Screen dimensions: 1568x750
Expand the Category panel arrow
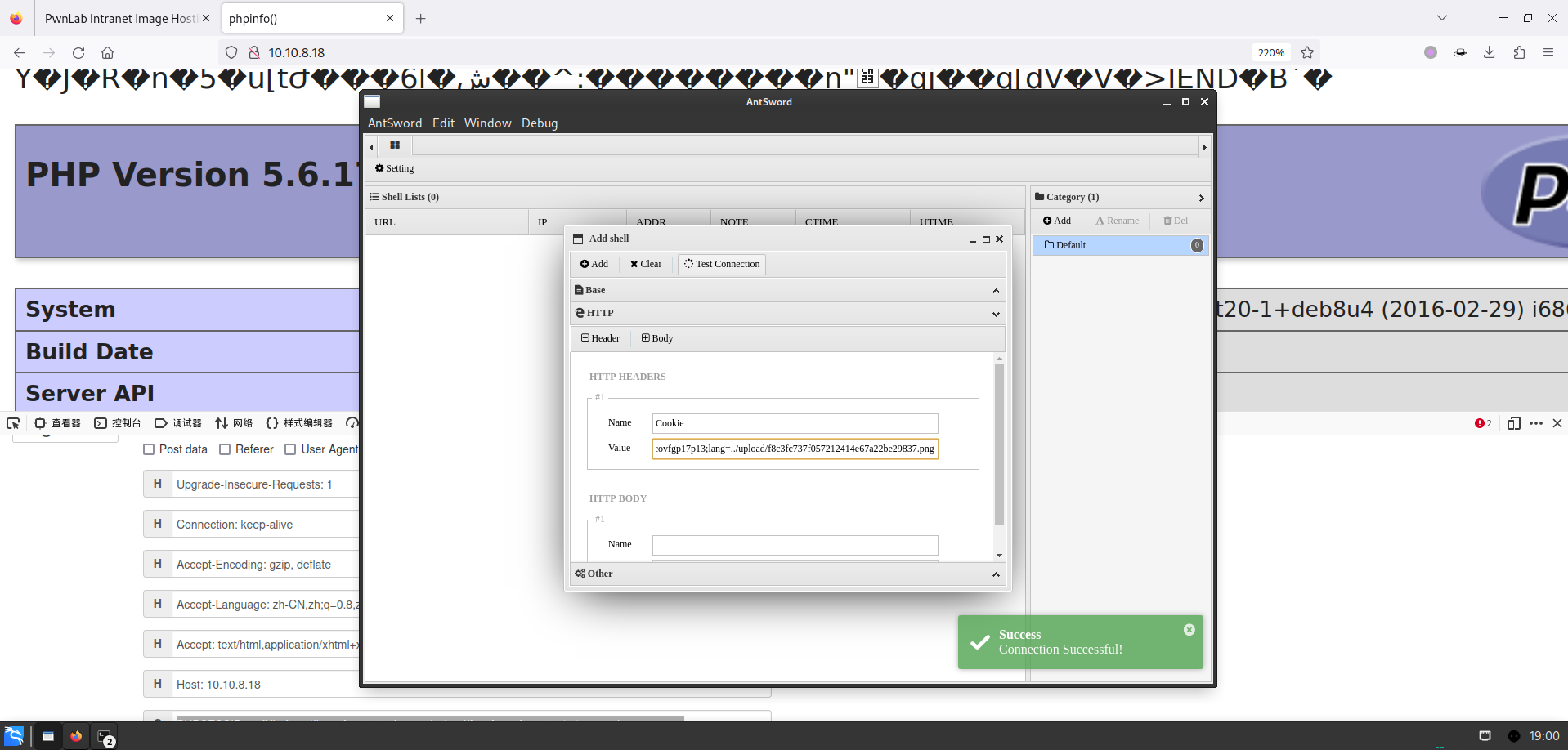(1201, 198)
